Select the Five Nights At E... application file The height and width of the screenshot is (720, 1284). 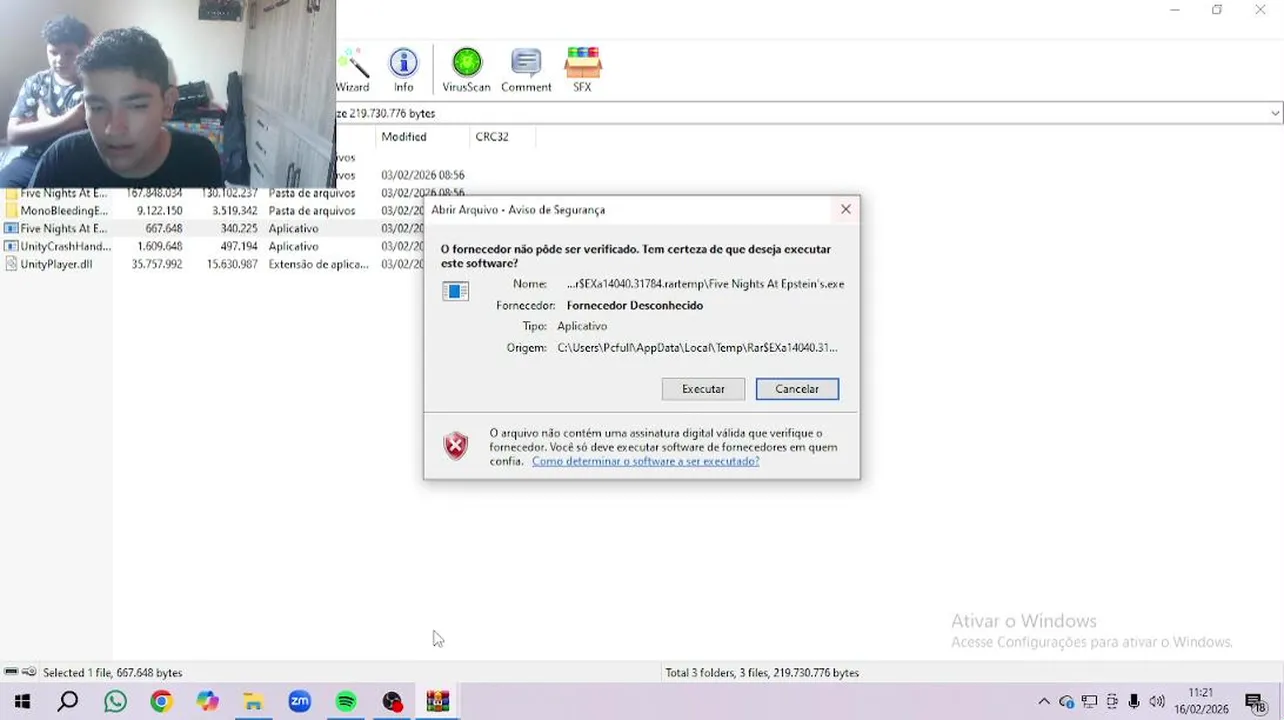tap(212, 229)
